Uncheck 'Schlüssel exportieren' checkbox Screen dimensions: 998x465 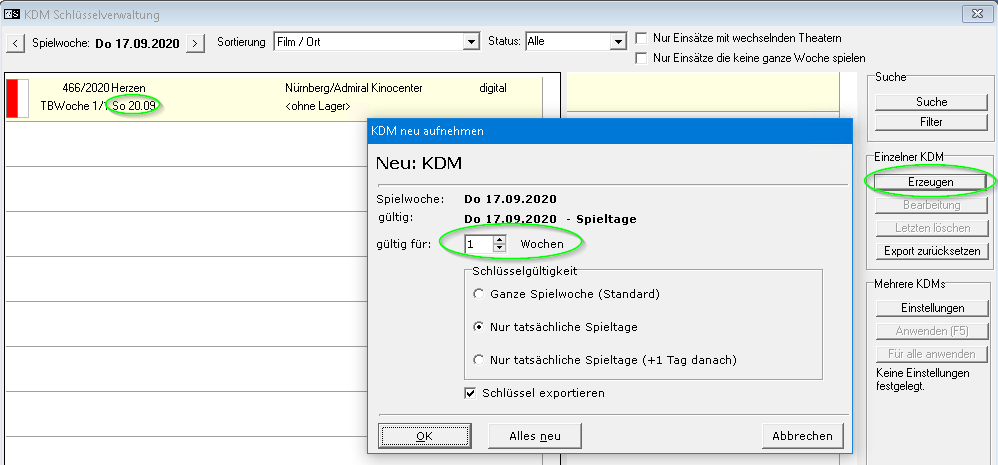pyautogui.click(x=471, y=393)
